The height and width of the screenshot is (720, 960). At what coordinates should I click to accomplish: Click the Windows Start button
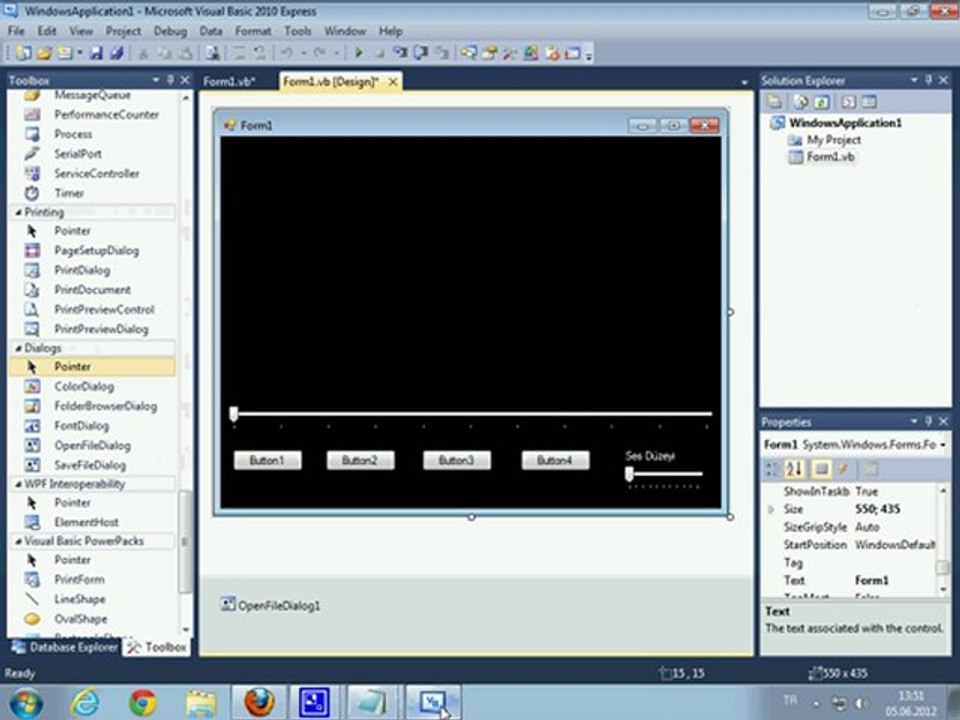pos(26,702)
